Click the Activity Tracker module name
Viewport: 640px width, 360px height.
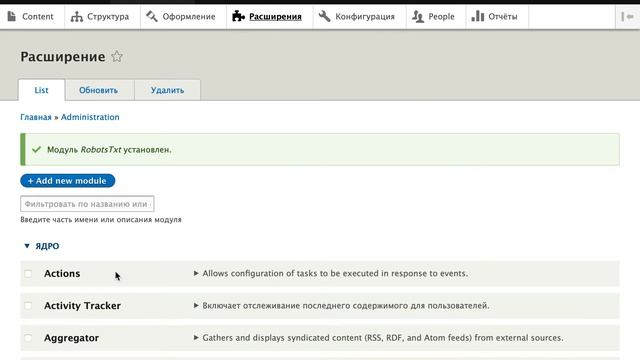(82, 305)
